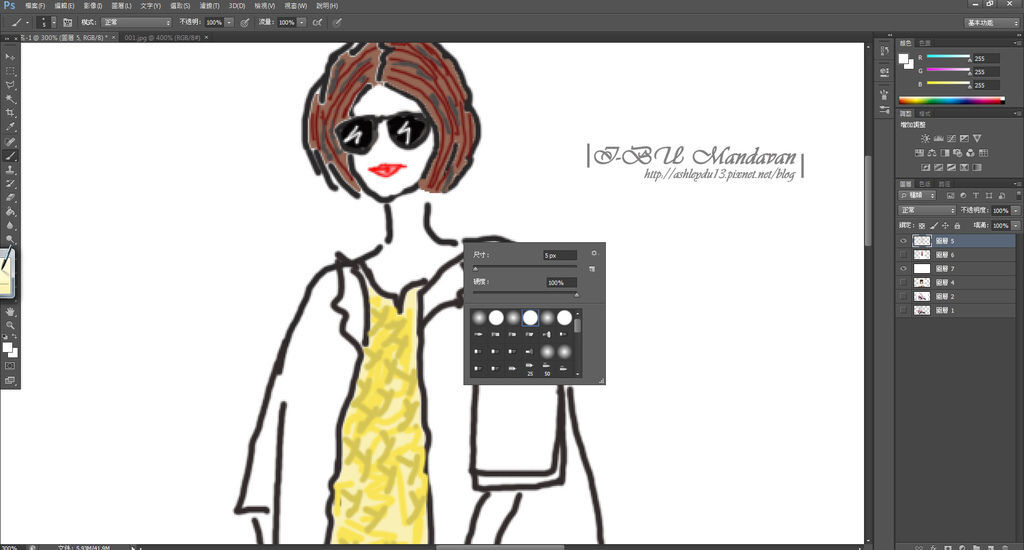Select the Eraser tool
Image resolution: width=1024 pixels, height=550 pixels.
tap(10, 198)
